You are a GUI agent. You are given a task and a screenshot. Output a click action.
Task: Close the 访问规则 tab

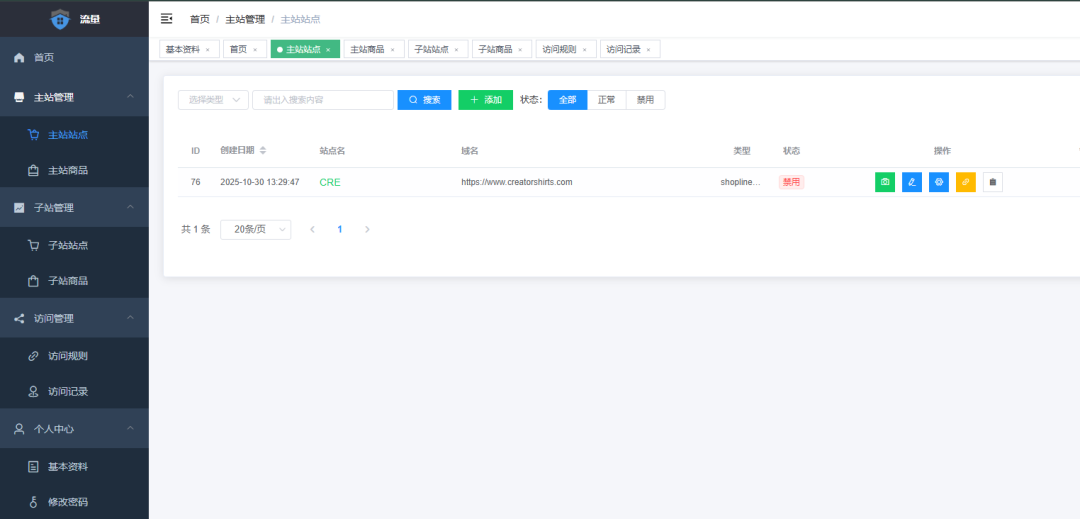(584, 50)
